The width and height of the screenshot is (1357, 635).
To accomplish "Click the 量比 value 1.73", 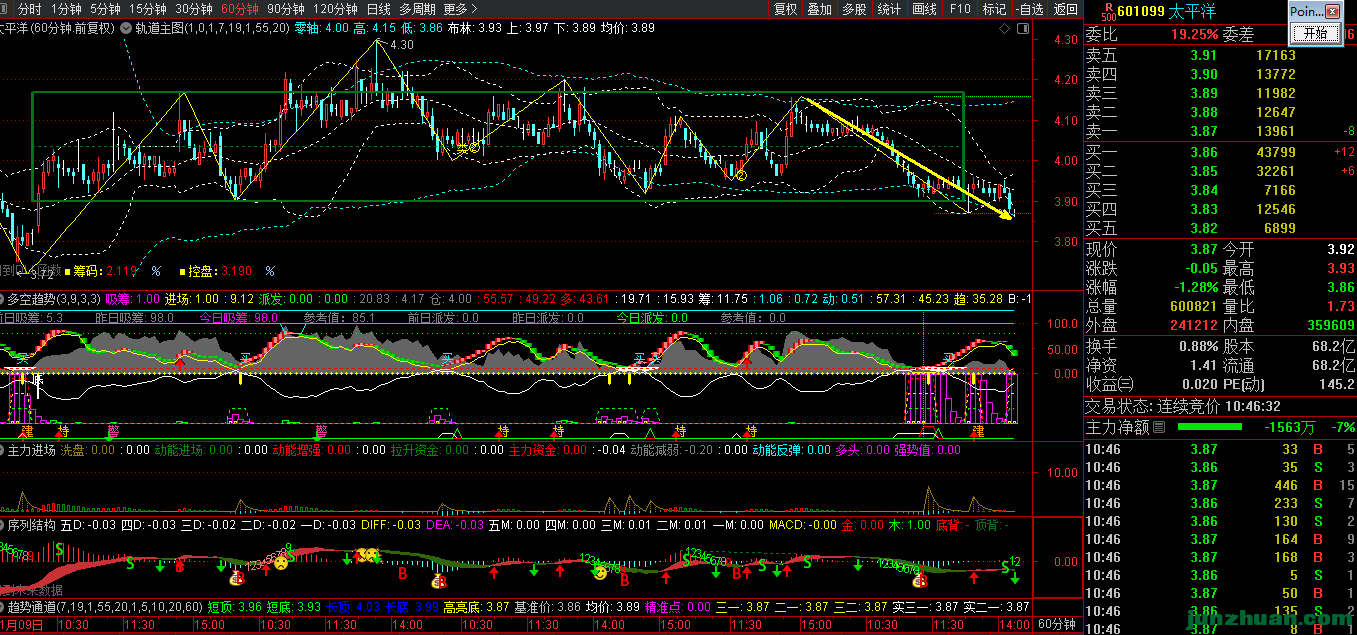I will click(1341, 306).
